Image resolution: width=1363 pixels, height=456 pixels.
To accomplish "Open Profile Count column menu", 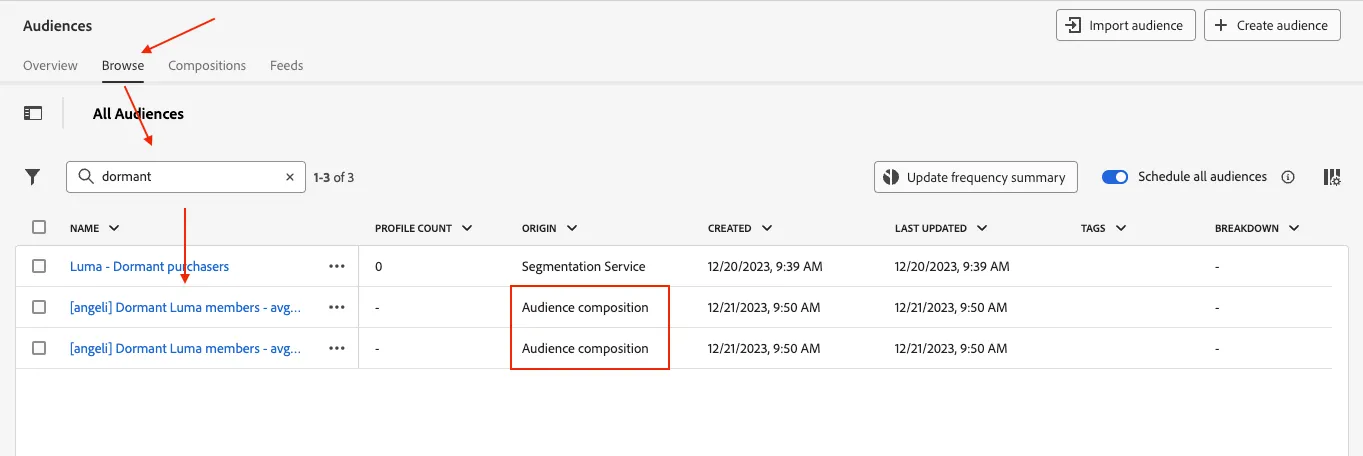I will (x=466, y=228).
